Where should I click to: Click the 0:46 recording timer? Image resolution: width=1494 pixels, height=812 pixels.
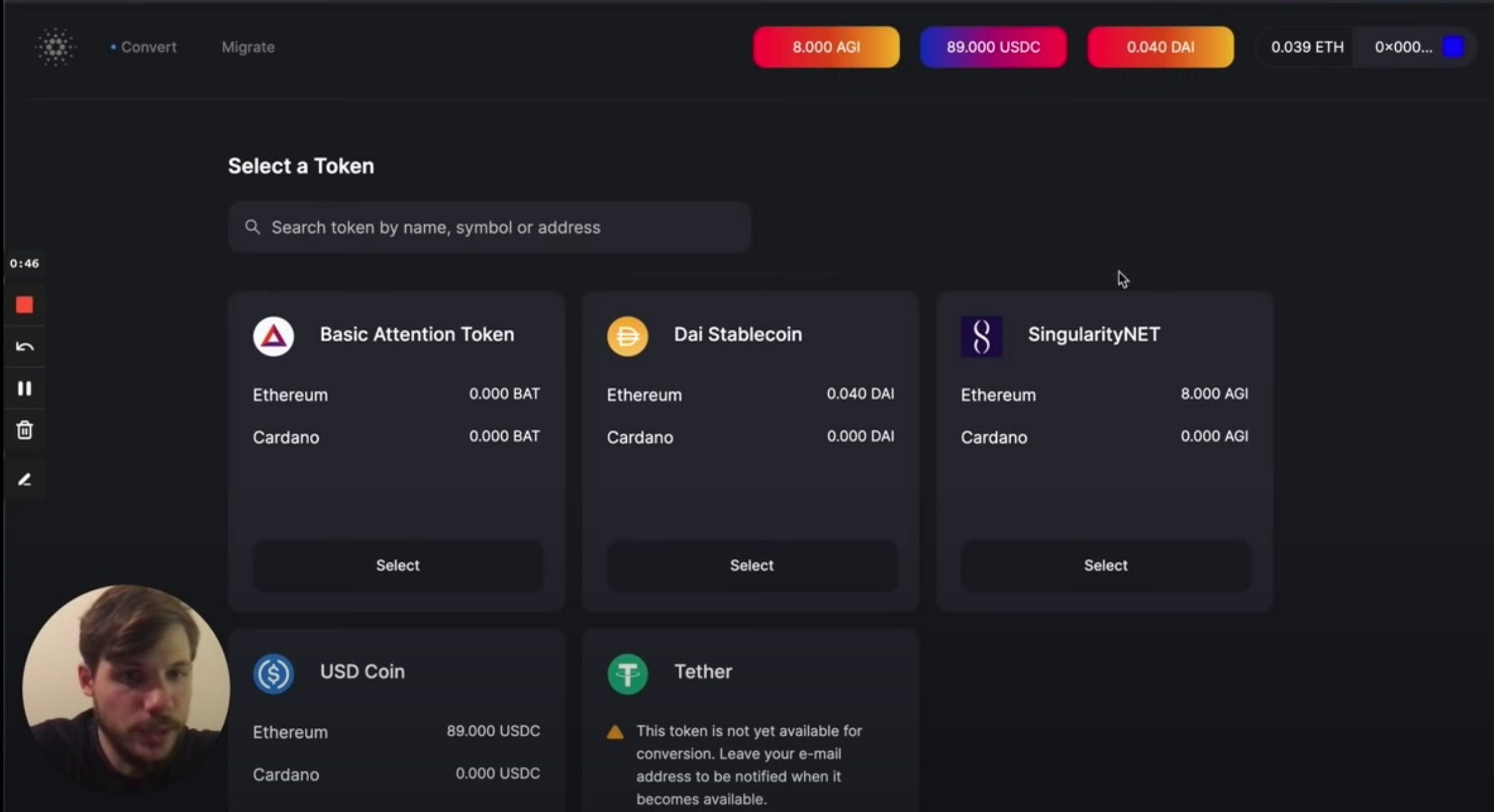click(x=24, y=263)
